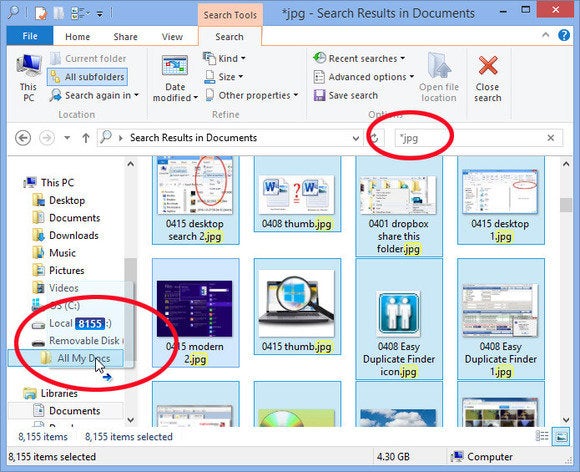Select the 0415 modern 2.jpg thumbnail
The width and height of the screenshot is (580, 472).
196,313
